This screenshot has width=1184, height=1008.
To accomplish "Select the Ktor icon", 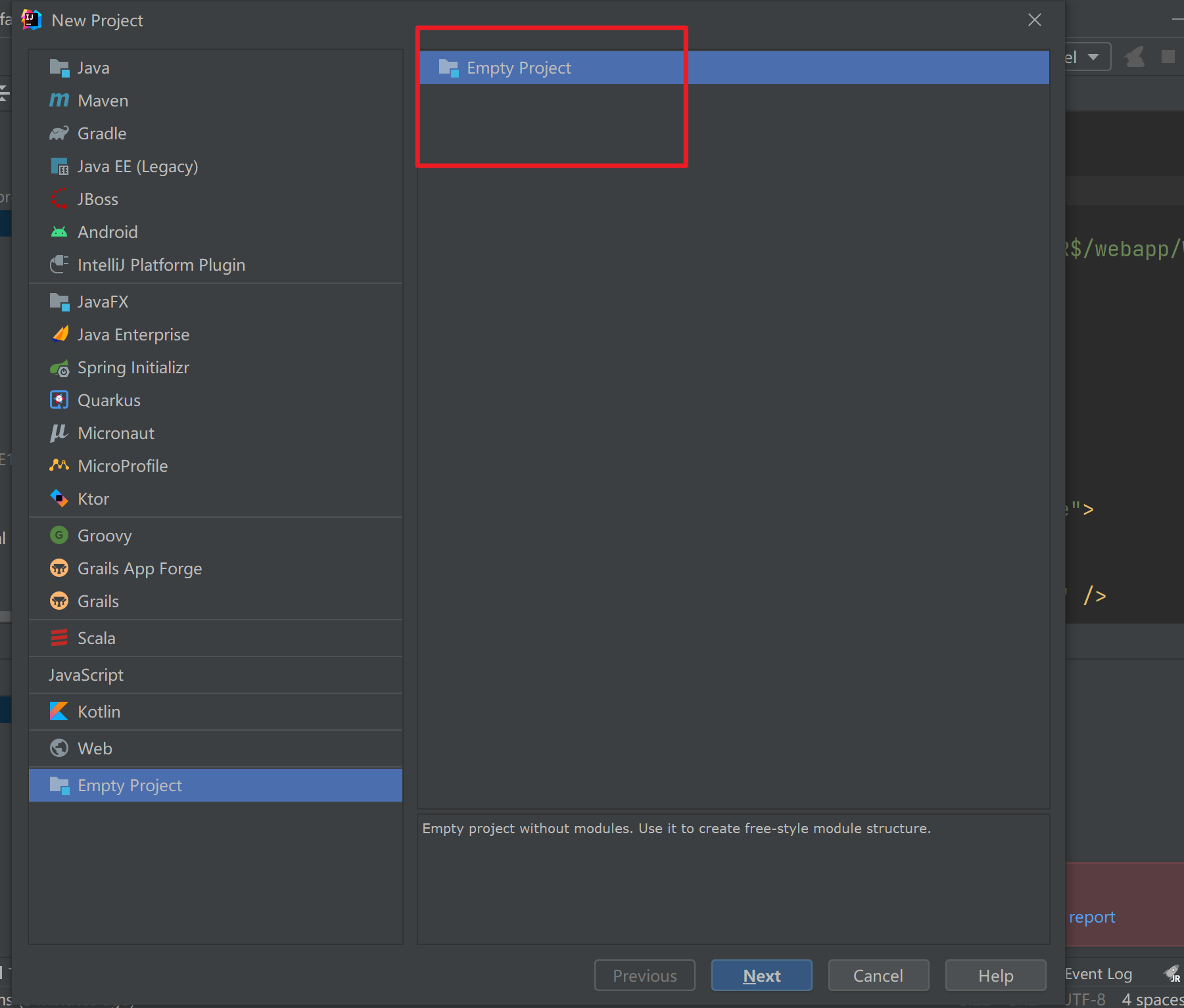I will tap(59, 499).
